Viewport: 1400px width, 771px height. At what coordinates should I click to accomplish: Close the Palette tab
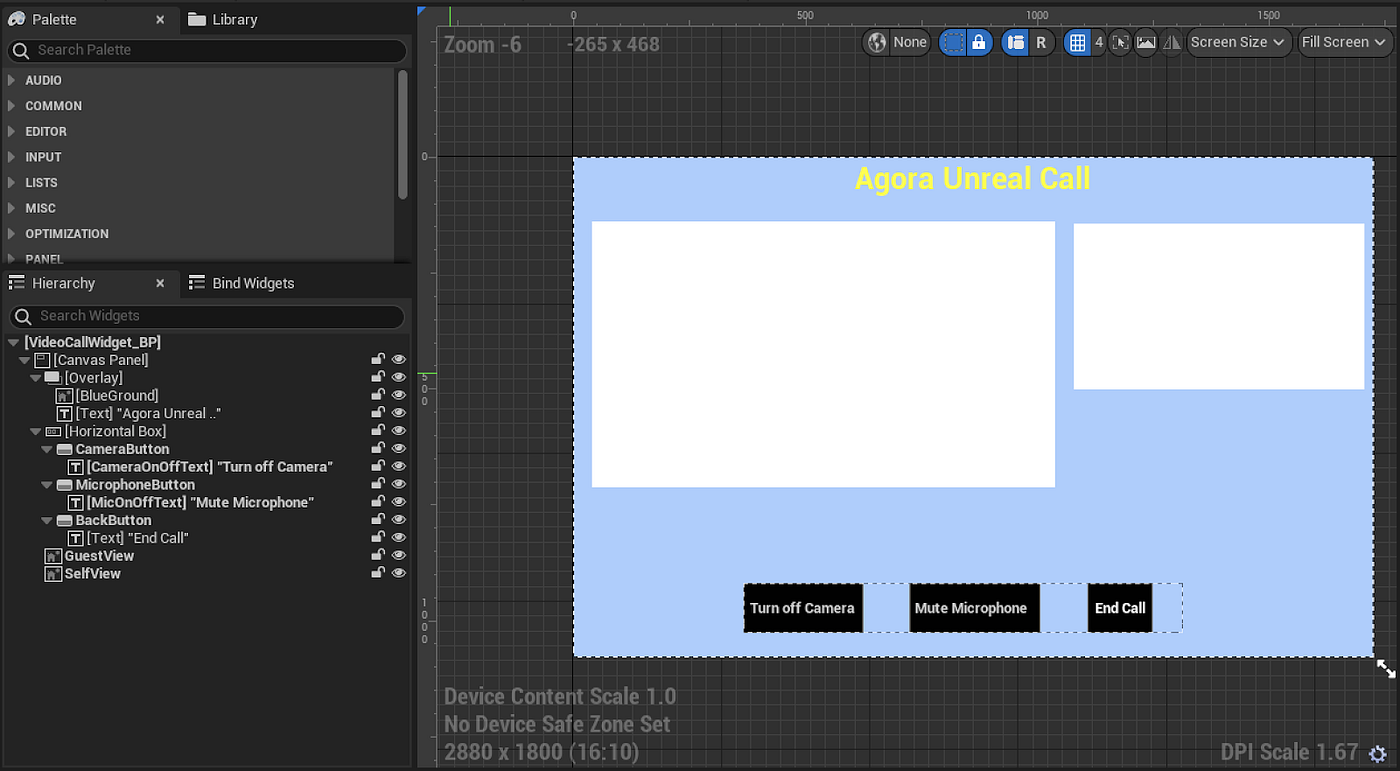(160, 19)
